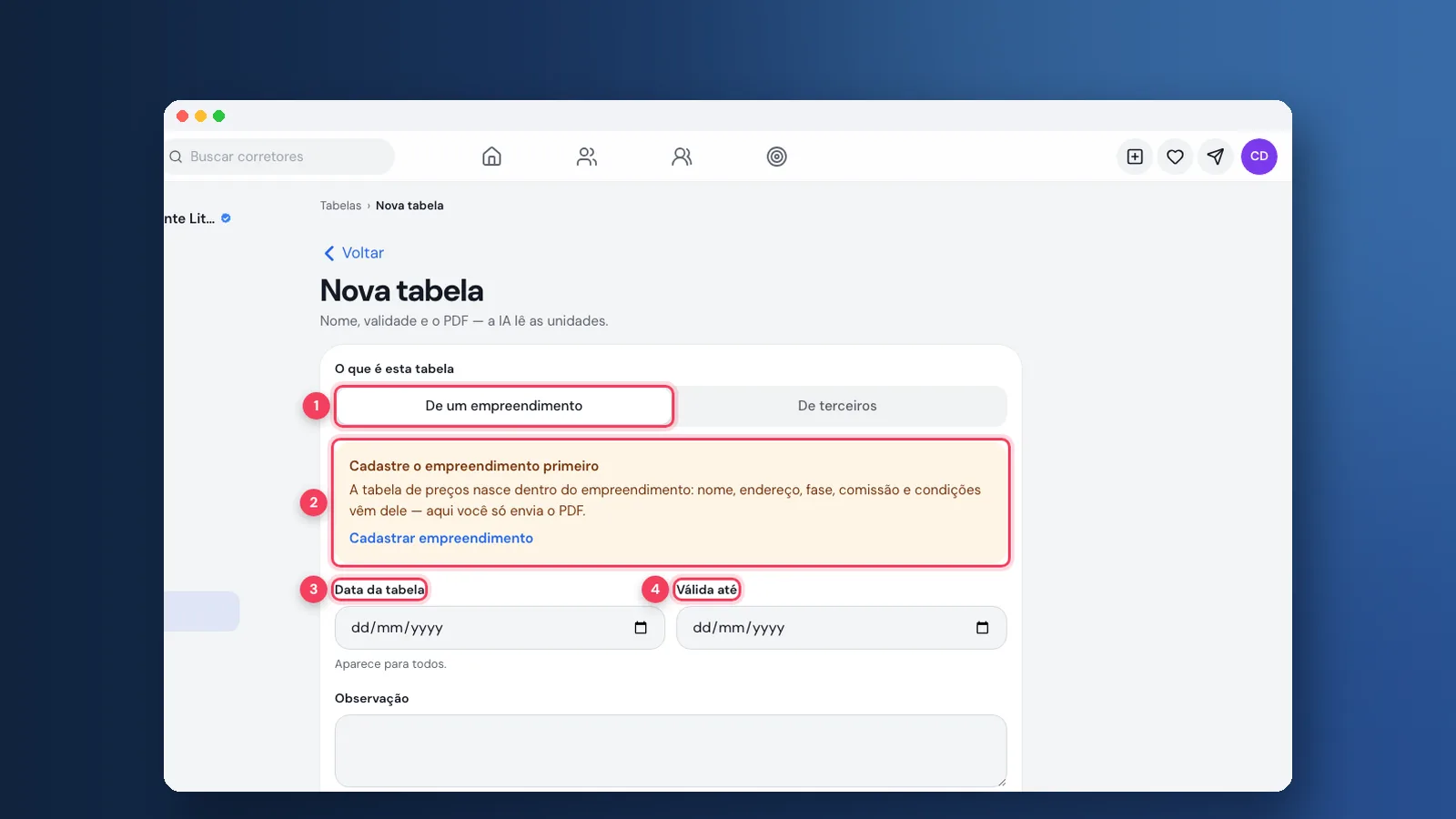Open favorites via the heart icon

point(1175,157)
